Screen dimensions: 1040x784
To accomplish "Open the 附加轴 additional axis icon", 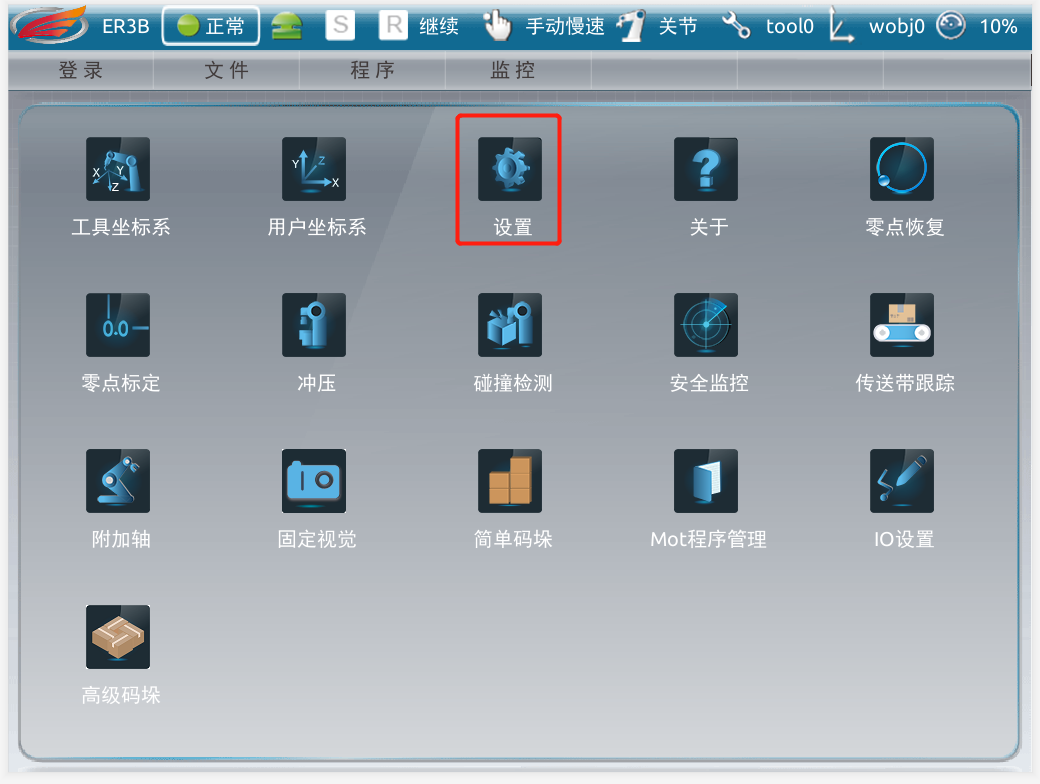I will [x=118, y=481].
